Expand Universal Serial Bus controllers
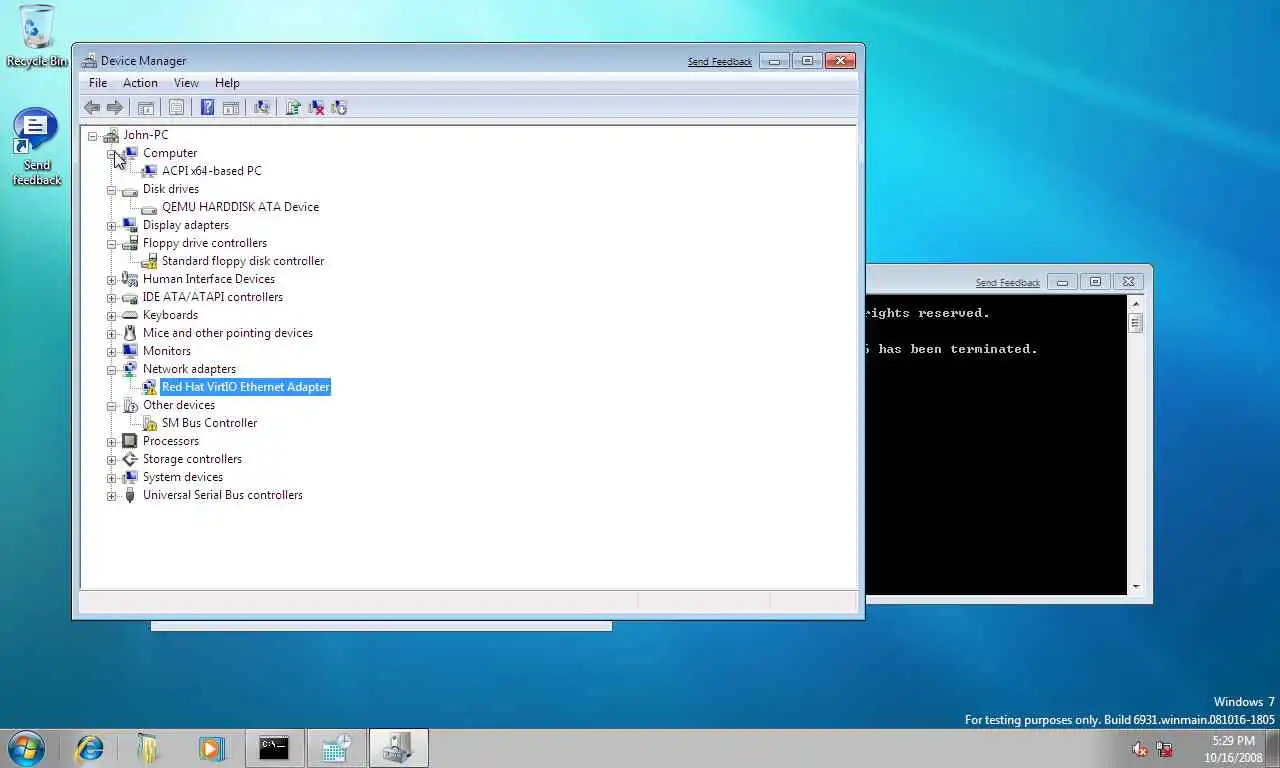This screenshot has width=1280, height=768. [x=112, y=496]
